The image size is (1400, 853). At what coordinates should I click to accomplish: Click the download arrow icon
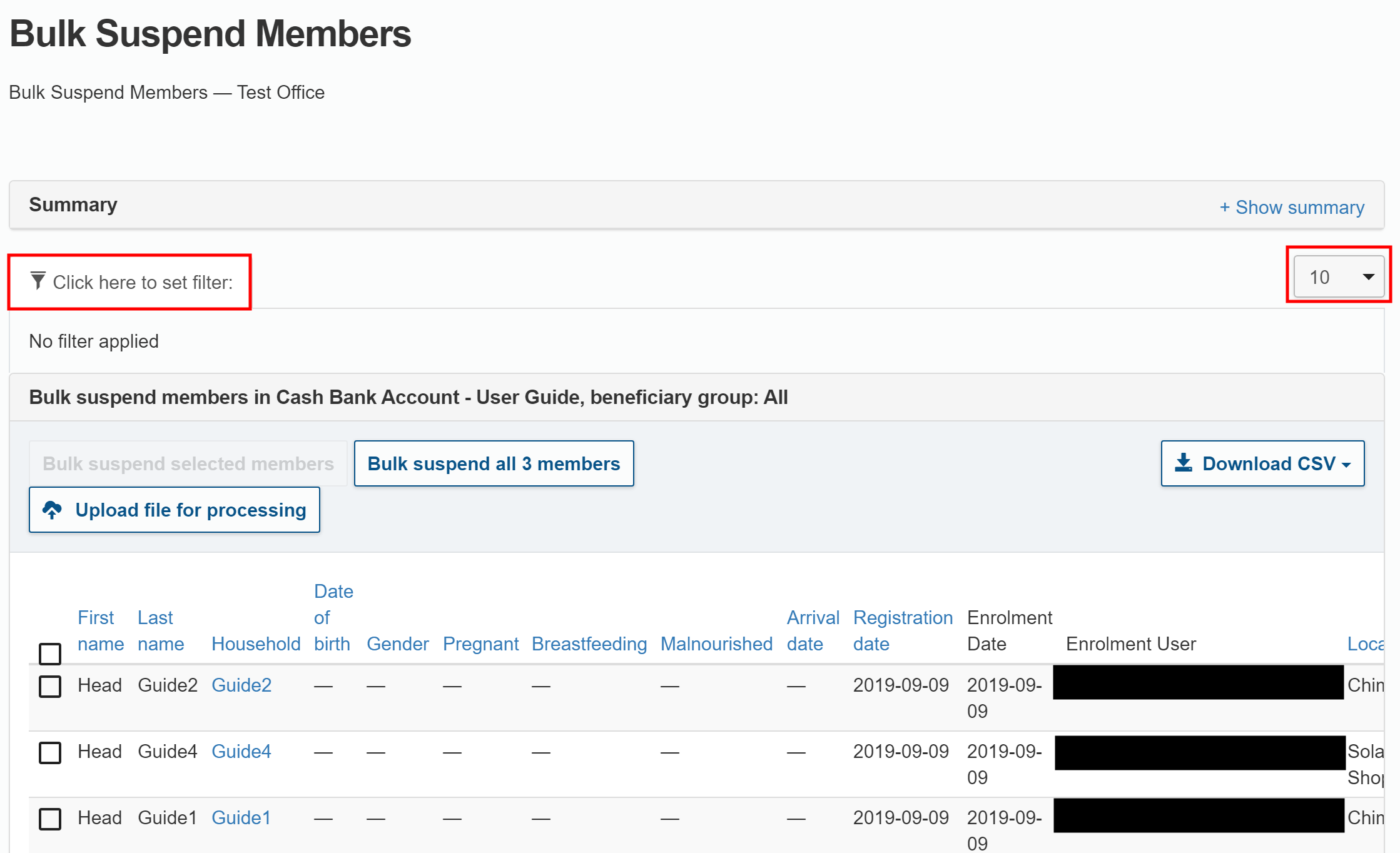(x=1183, y=463)
